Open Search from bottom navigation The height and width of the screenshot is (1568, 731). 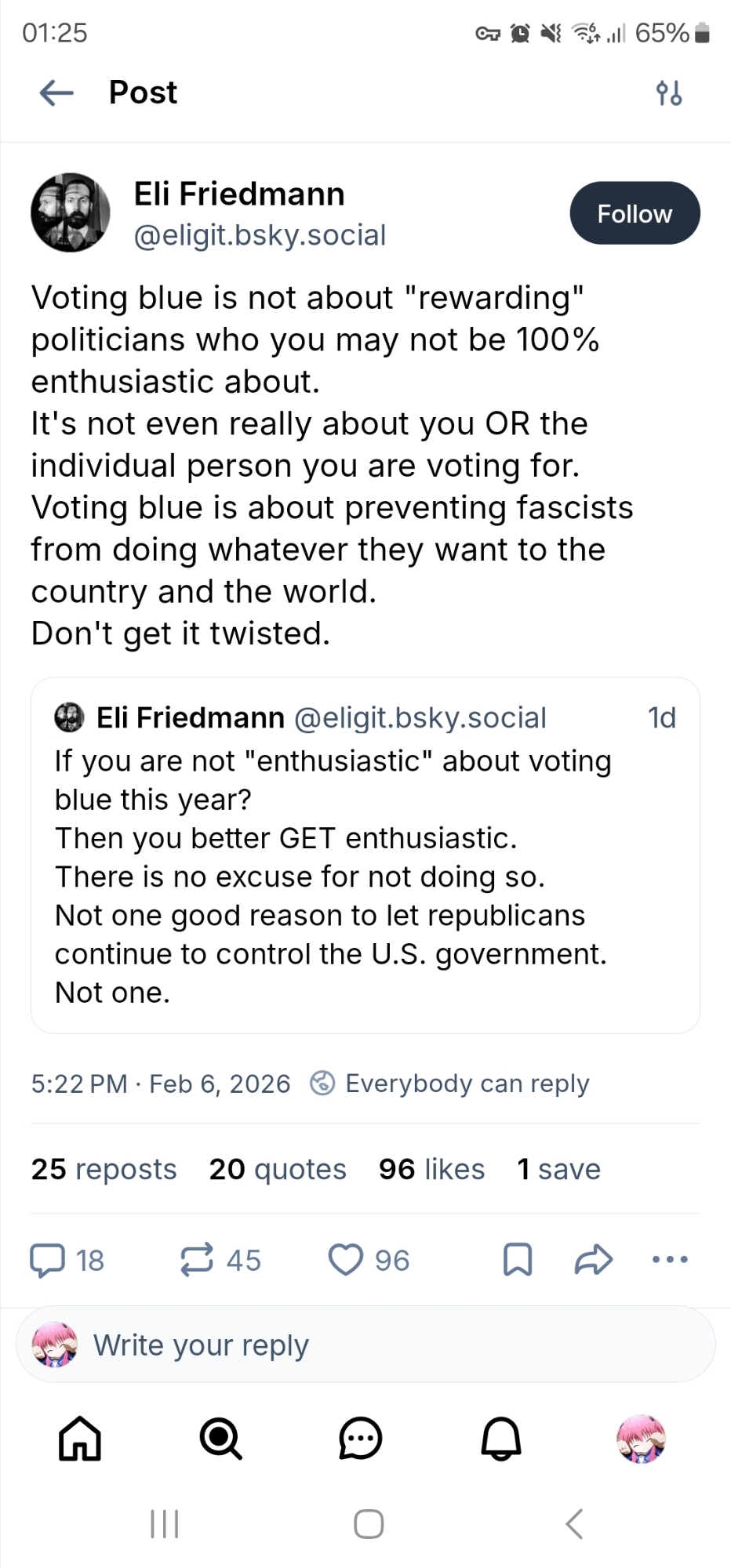[x=220, y=1439]
